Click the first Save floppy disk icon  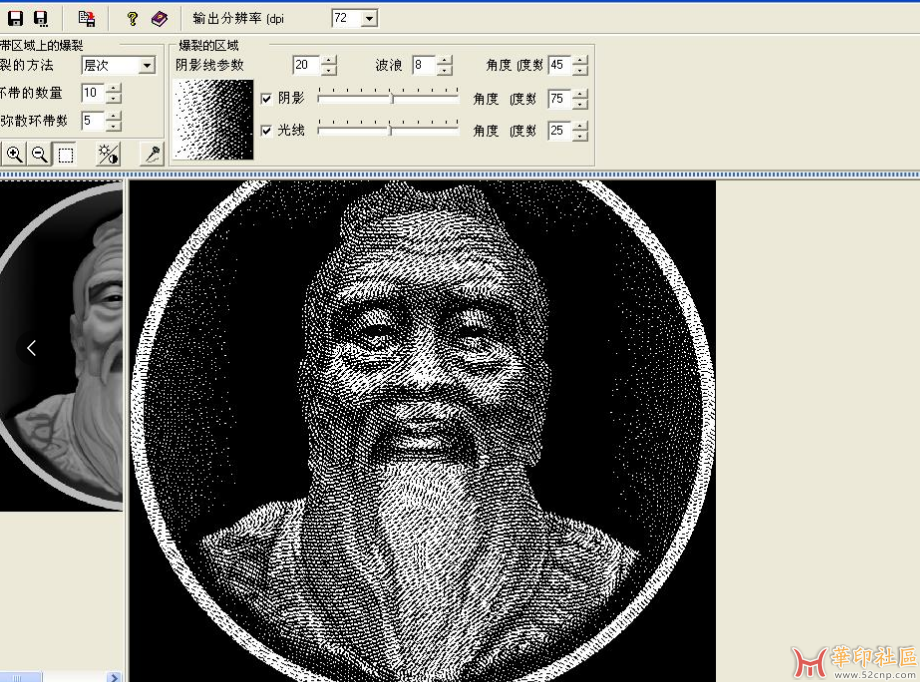coord(15,18)
